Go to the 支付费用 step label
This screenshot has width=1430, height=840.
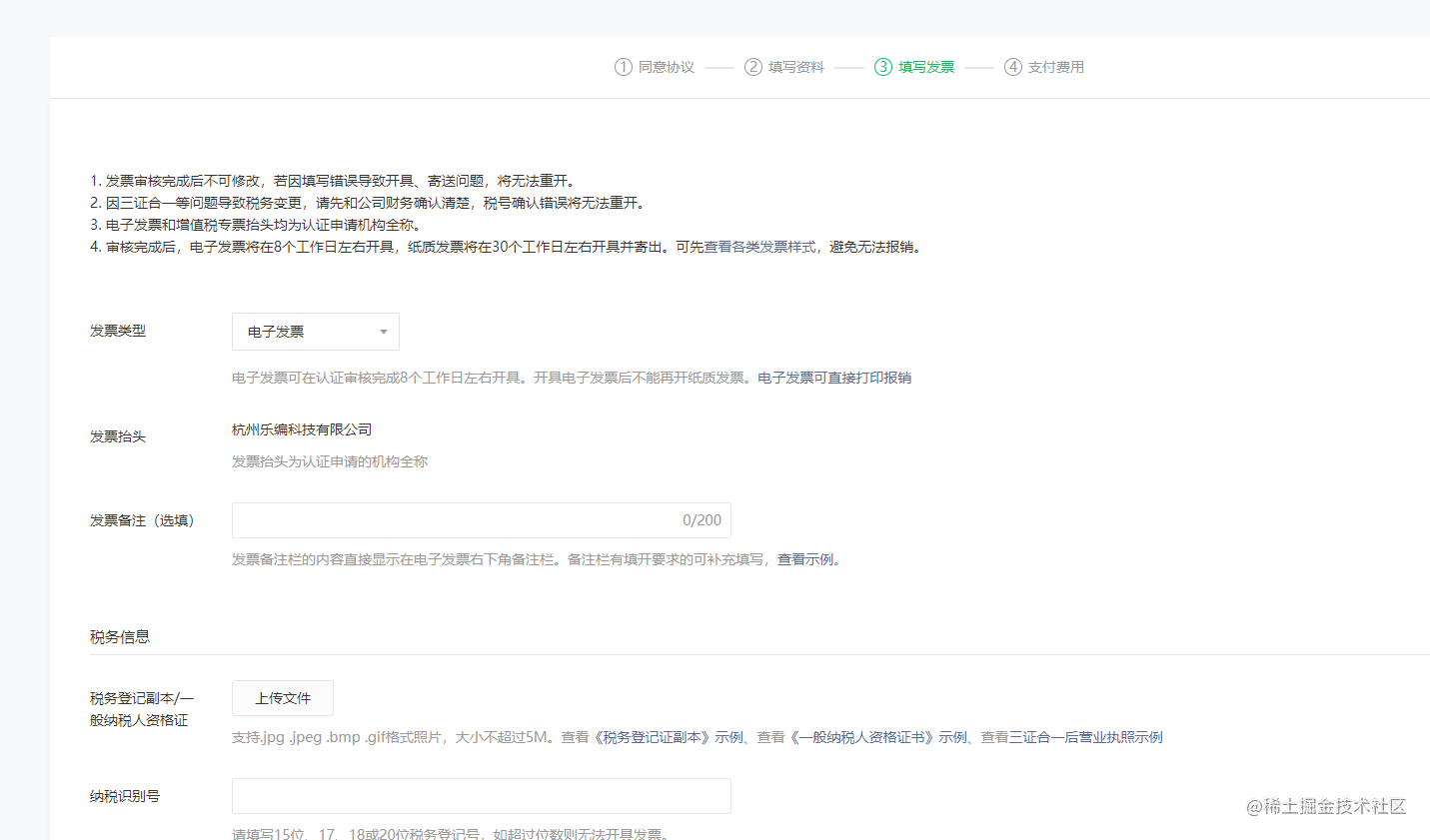1056,67
